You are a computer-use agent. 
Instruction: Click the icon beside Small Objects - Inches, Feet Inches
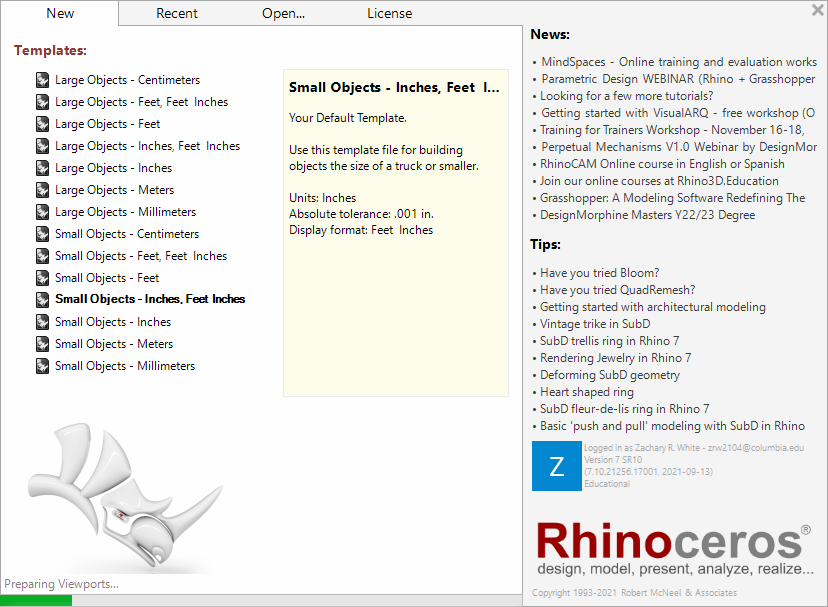[42, 300]
